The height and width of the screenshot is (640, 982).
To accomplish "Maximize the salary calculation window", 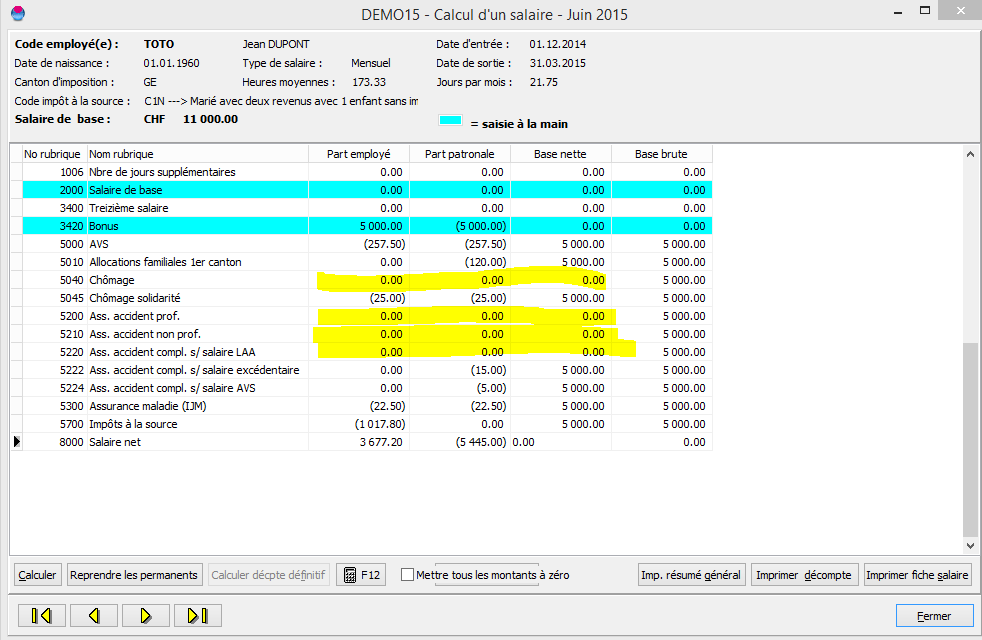I will tap(925, 11).
